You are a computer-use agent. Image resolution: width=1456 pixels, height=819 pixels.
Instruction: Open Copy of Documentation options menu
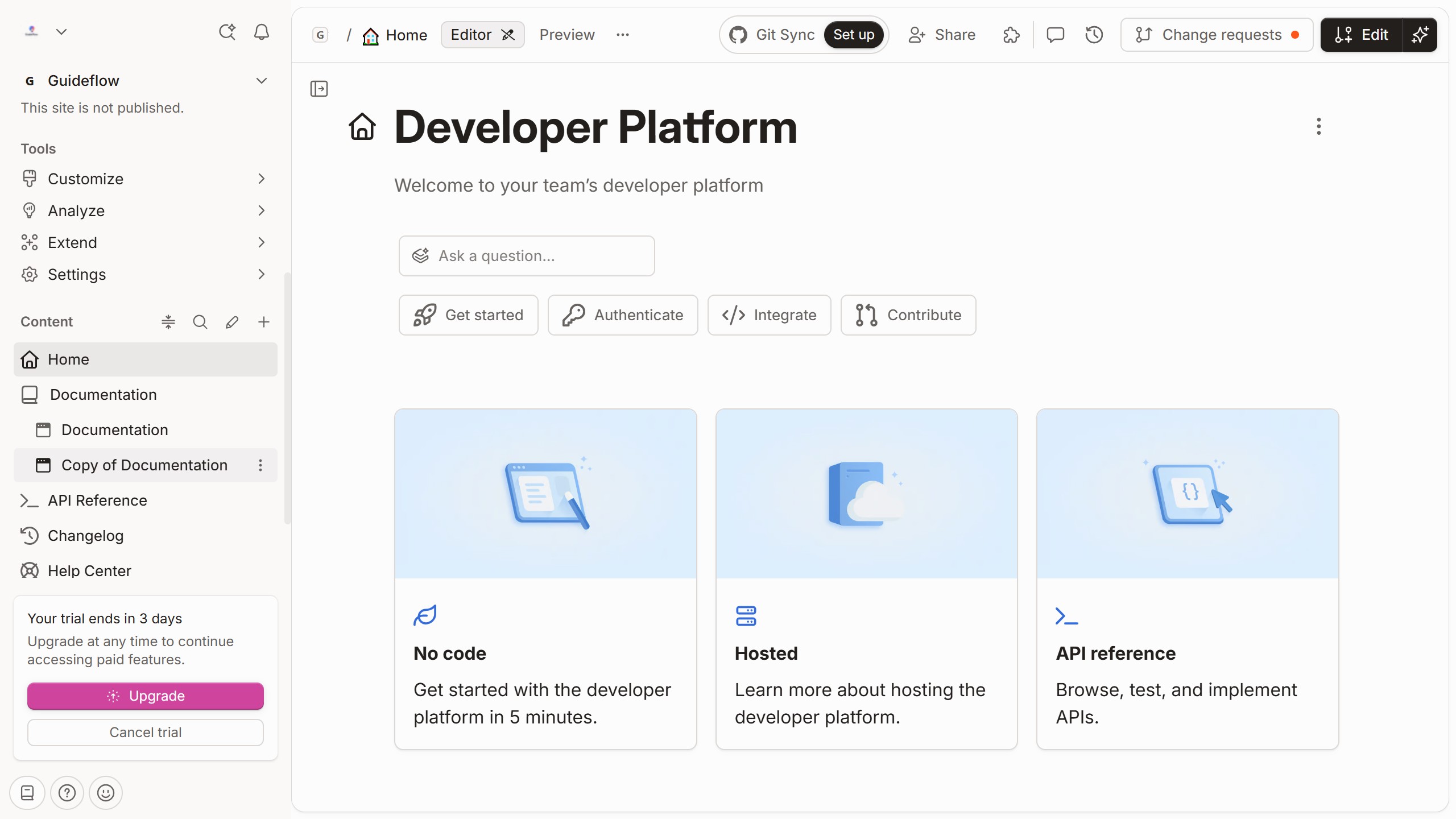[260, 465]
